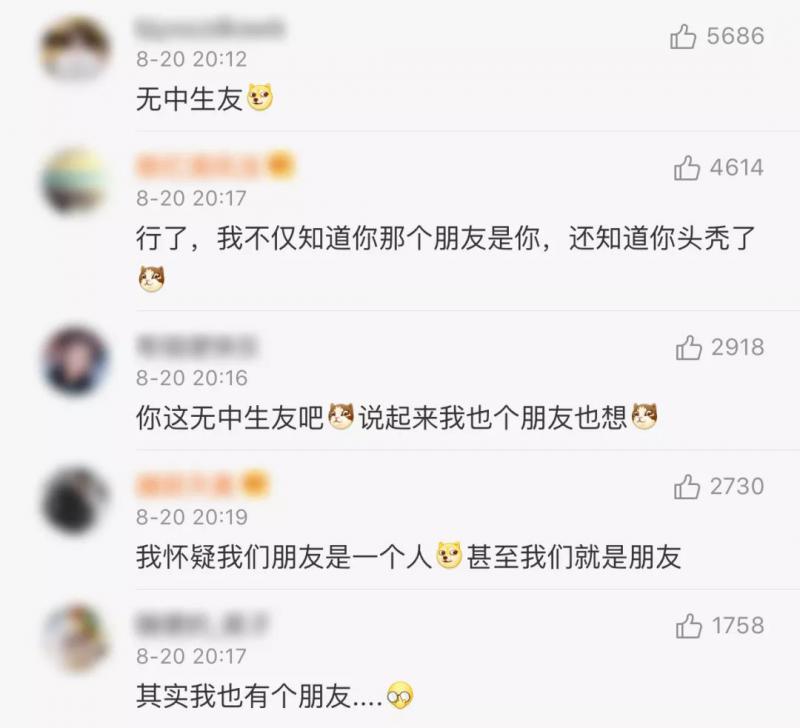
Task: Click cat emoji below 头秃了 comment
Action: point(152,279)
